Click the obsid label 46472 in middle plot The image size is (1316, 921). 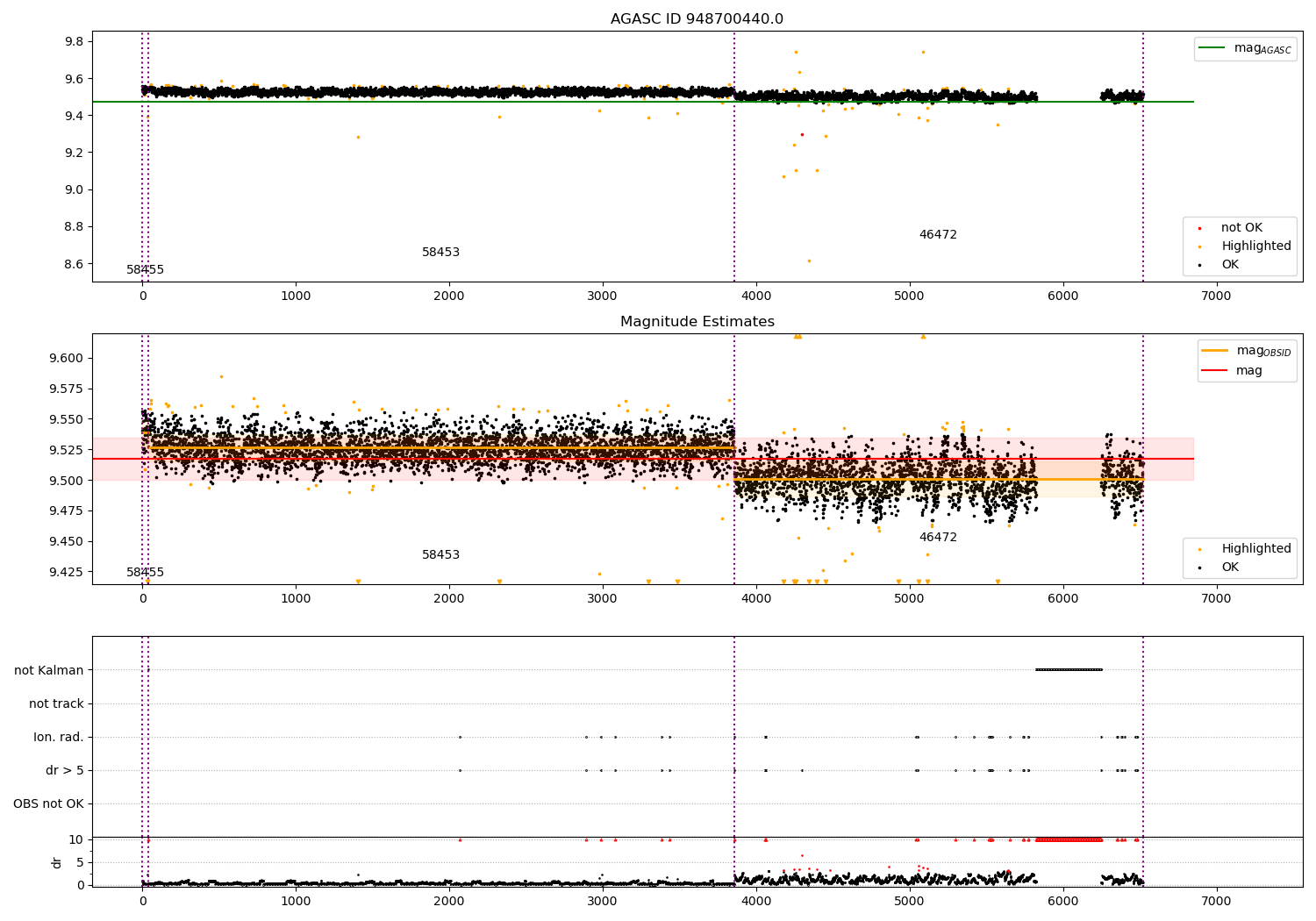tap(938, 538)
